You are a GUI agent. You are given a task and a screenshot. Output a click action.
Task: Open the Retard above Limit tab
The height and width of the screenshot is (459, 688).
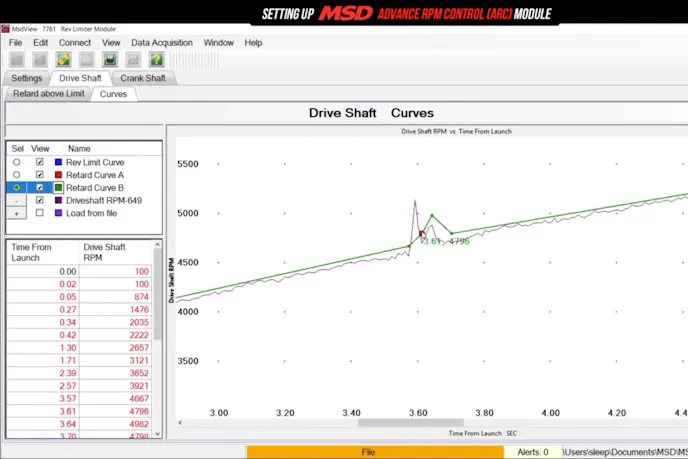48,94
